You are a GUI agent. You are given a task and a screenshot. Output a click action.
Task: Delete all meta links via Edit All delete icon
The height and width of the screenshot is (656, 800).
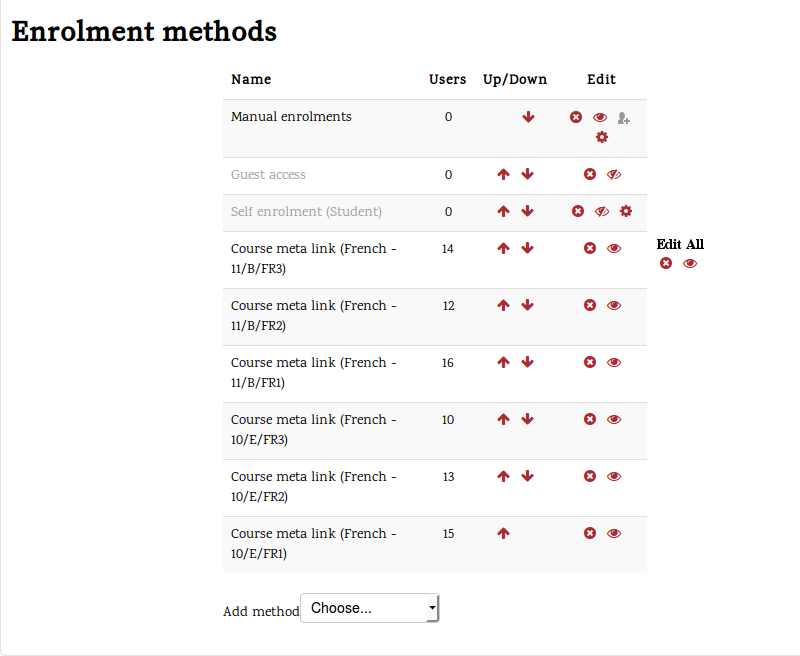click(x=665, y=263)
